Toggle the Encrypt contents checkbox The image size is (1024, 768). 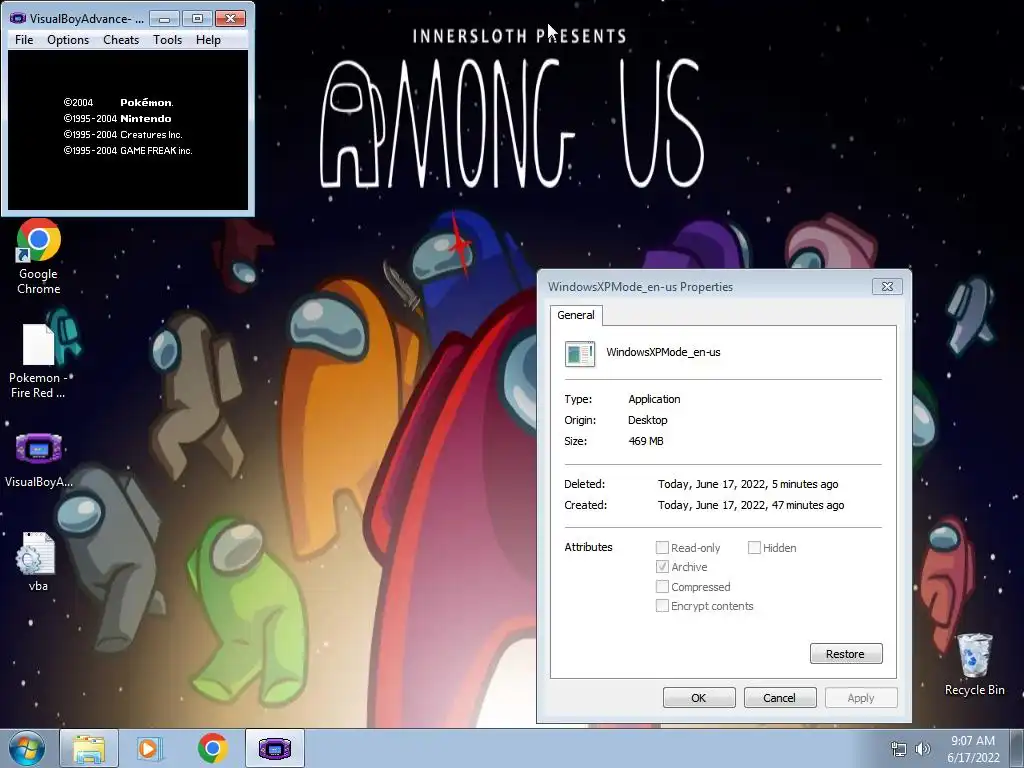[x=662, y=605]
